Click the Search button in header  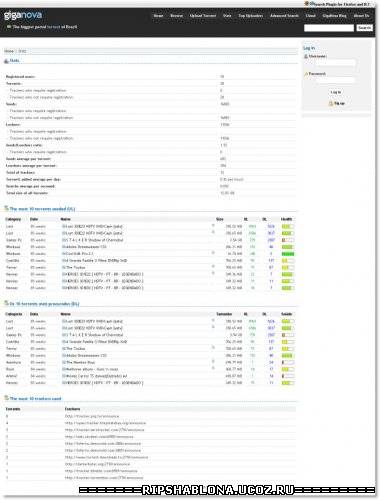(x=364, y=28)
